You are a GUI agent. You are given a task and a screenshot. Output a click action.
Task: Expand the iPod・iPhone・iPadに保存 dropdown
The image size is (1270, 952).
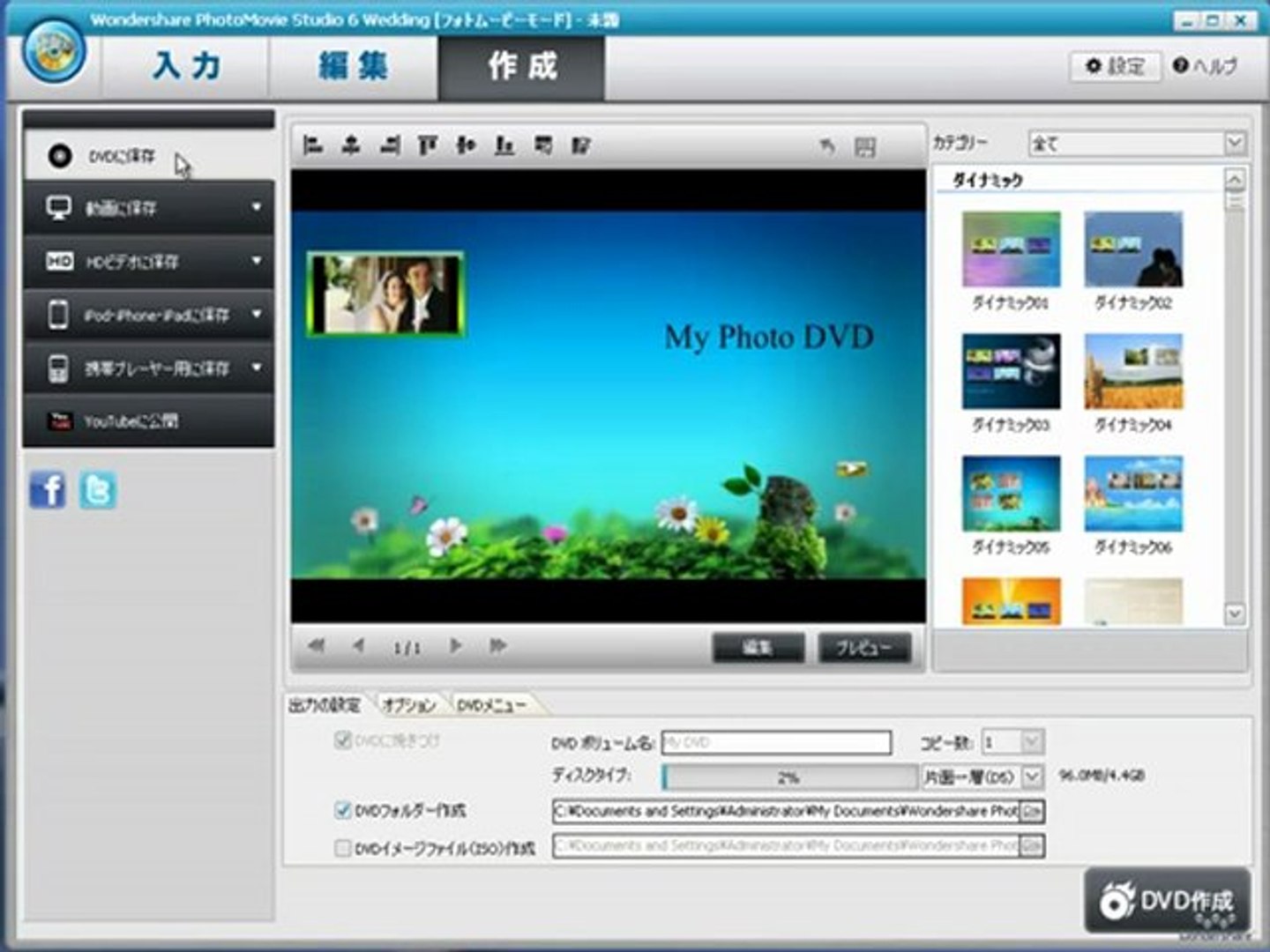pos(257,314)
